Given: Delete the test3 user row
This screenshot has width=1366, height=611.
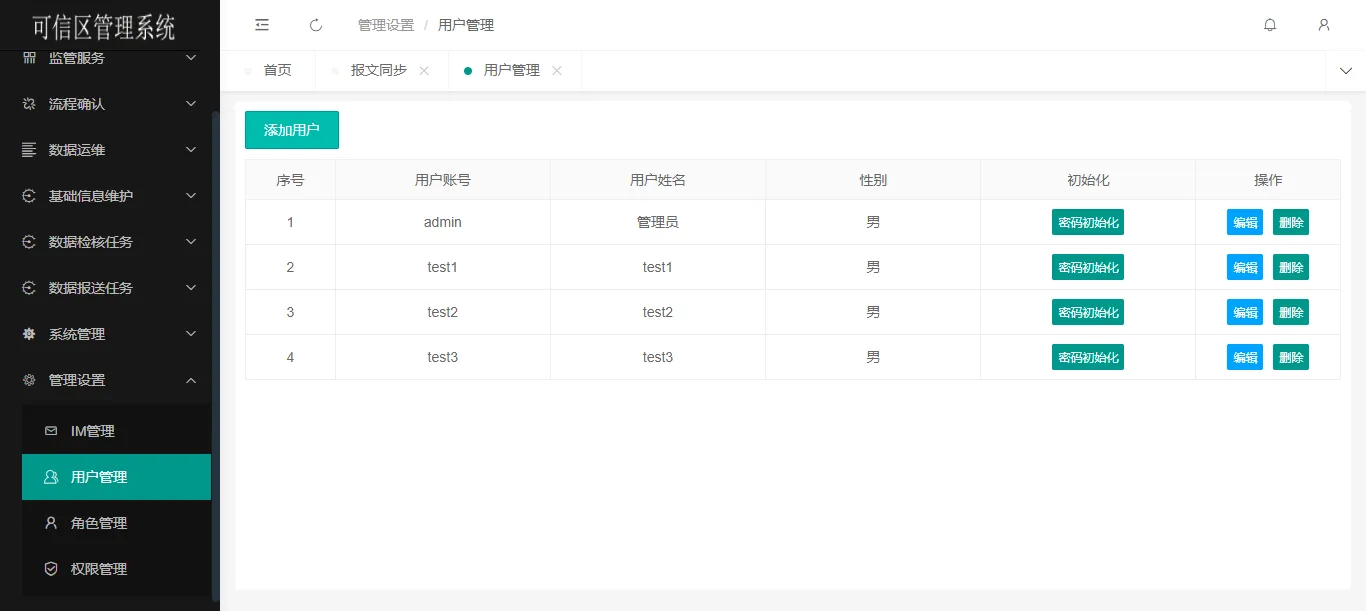Looking at the screenshot, I should tap(1290, 357).
